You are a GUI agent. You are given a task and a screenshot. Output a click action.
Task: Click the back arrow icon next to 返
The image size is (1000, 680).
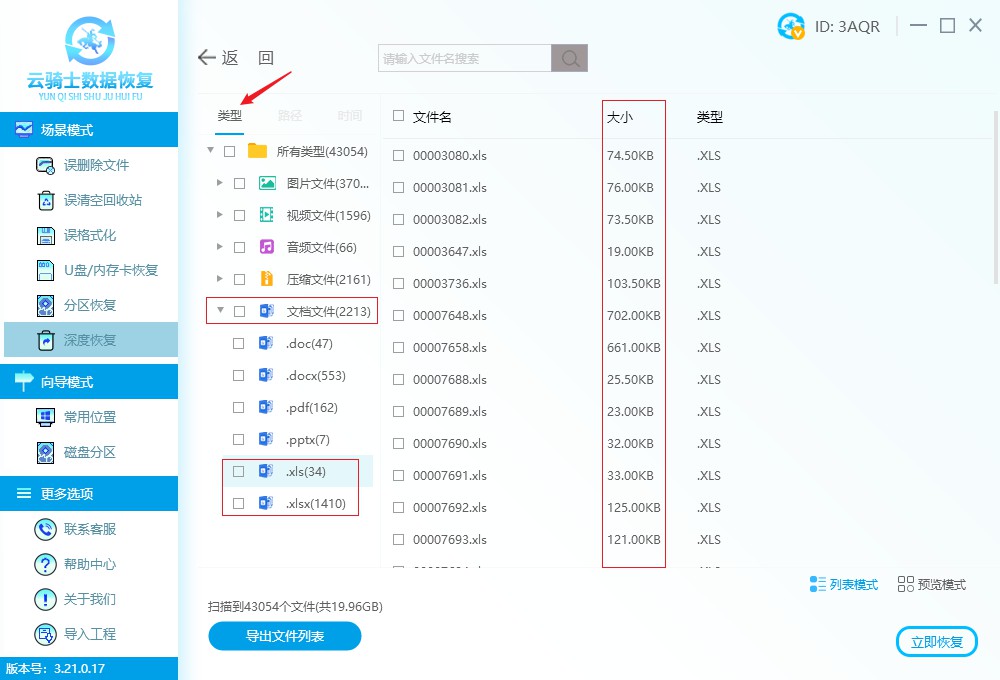(207, 58)
